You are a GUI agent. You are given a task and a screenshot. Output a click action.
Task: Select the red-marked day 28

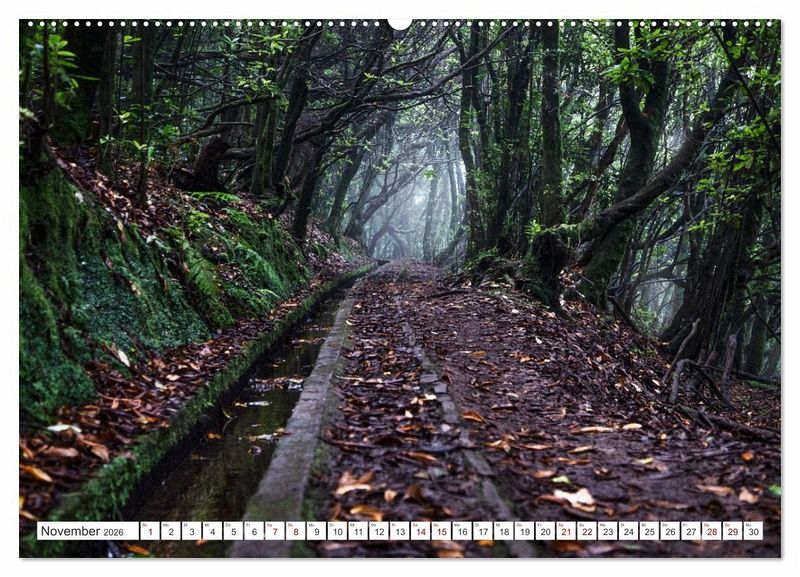(711, 531)
